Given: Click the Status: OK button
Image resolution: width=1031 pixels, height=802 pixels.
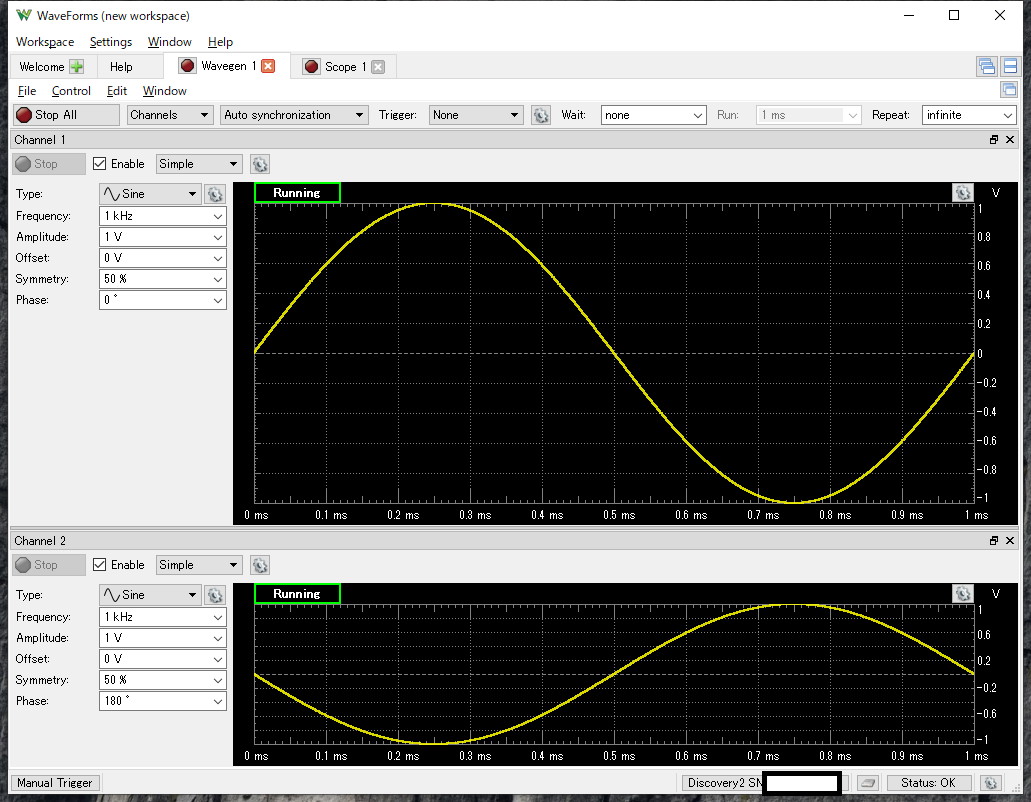Looking at the screenshot, I should click(928, 783).
